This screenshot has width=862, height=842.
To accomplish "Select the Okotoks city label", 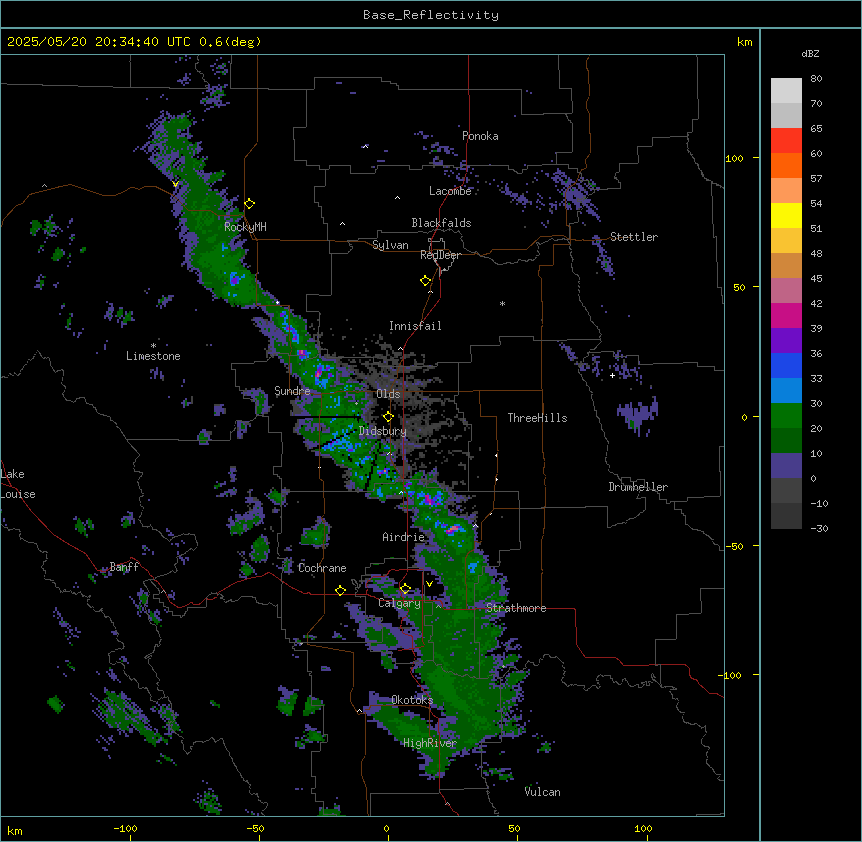I will coord(412,700).
